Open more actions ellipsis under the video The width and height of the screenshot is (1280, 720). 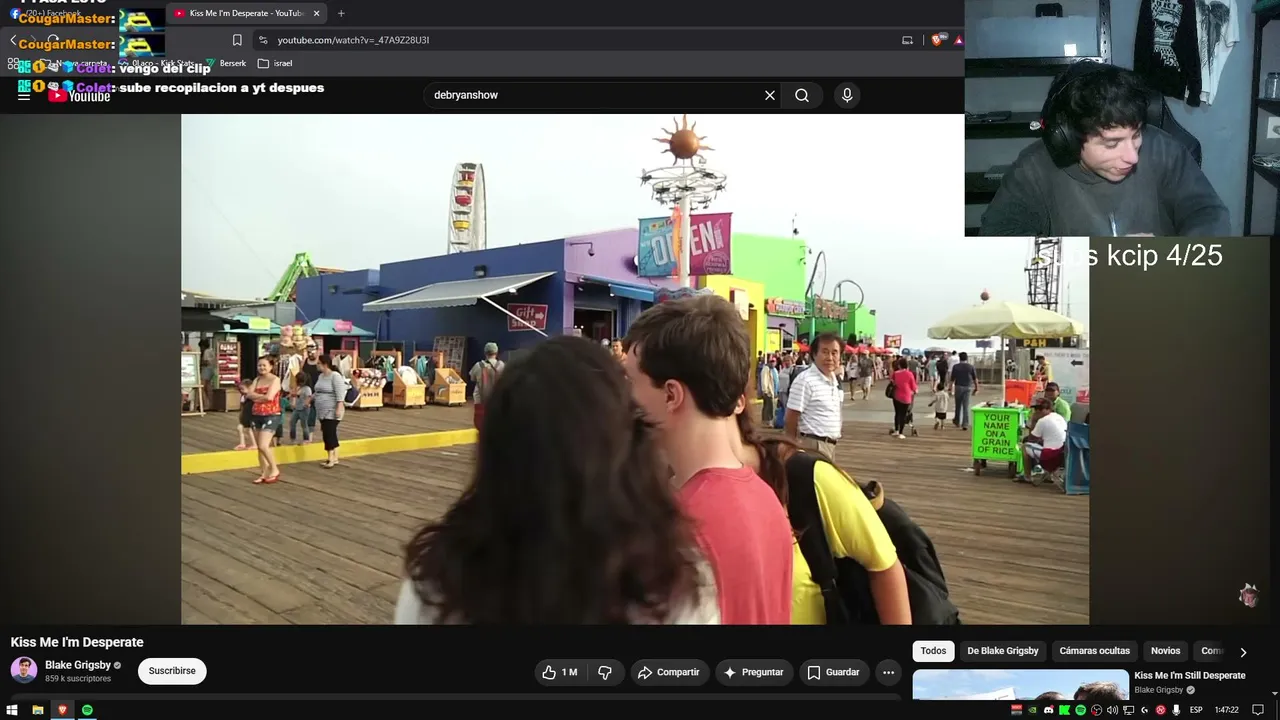click(x=888, y=672)
